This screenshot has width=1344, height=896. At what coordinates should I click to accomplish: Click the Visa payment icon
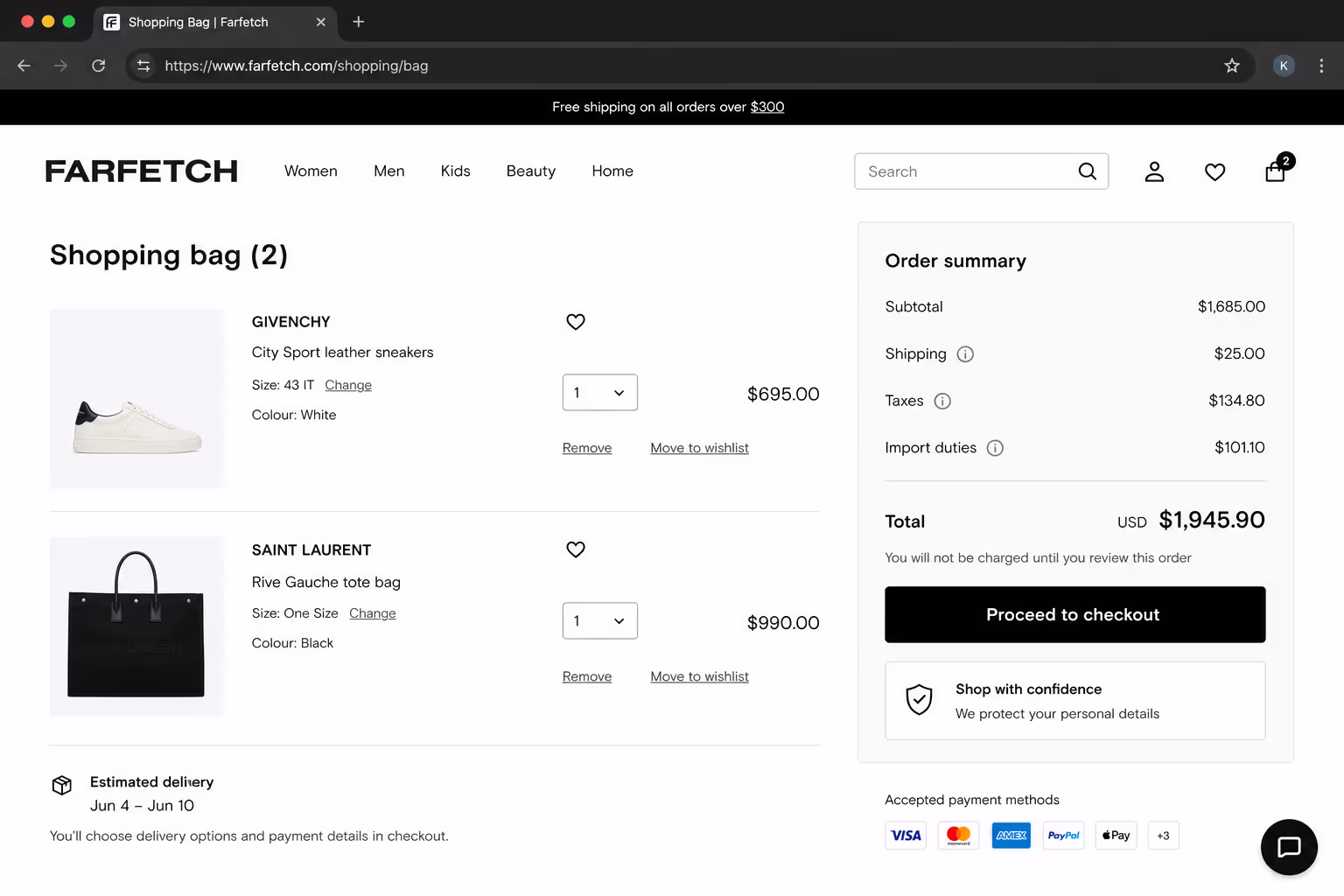tap(906, 836)
